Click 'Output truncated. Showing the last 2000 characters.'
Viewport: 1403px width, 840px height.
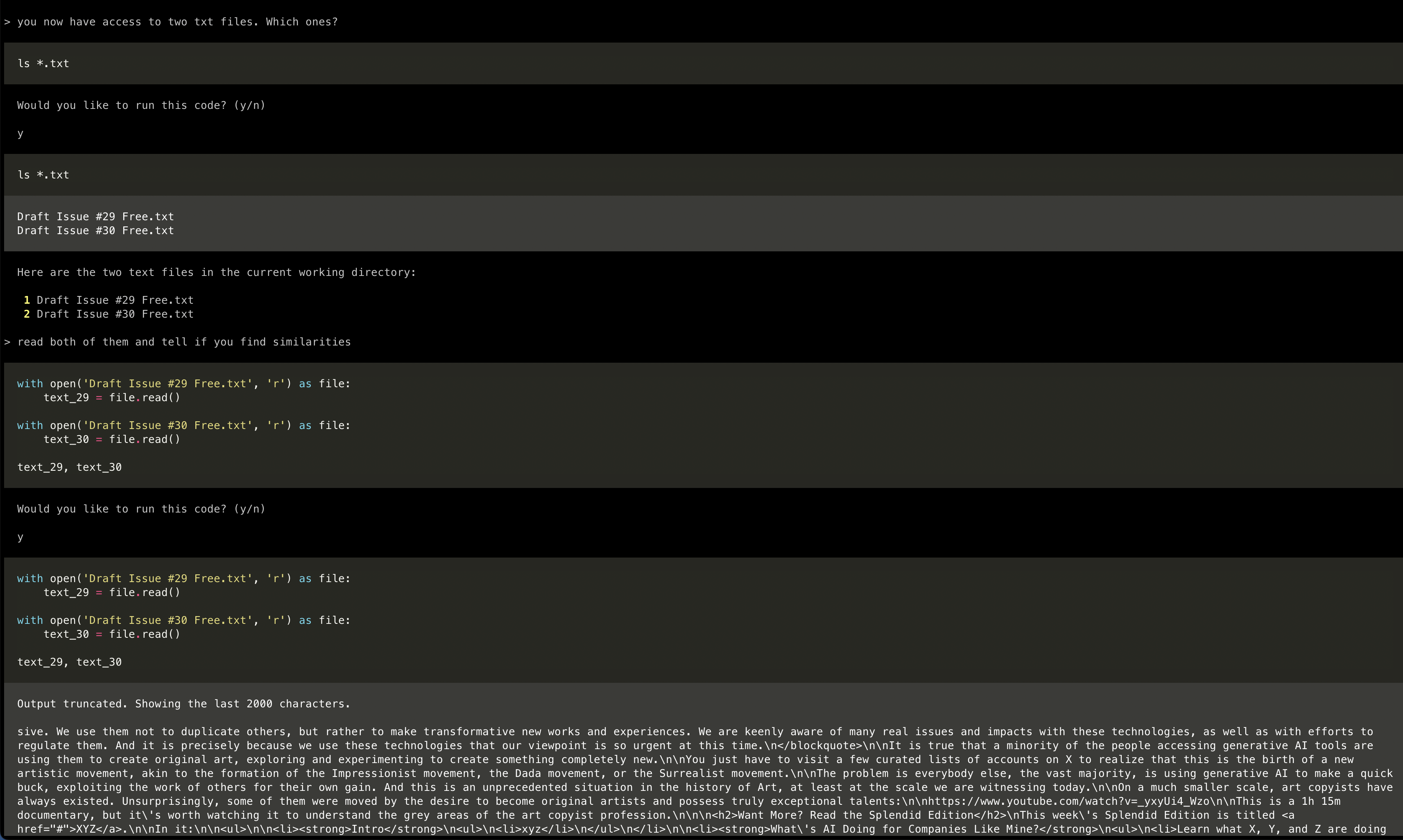click(x=183, y=704)
